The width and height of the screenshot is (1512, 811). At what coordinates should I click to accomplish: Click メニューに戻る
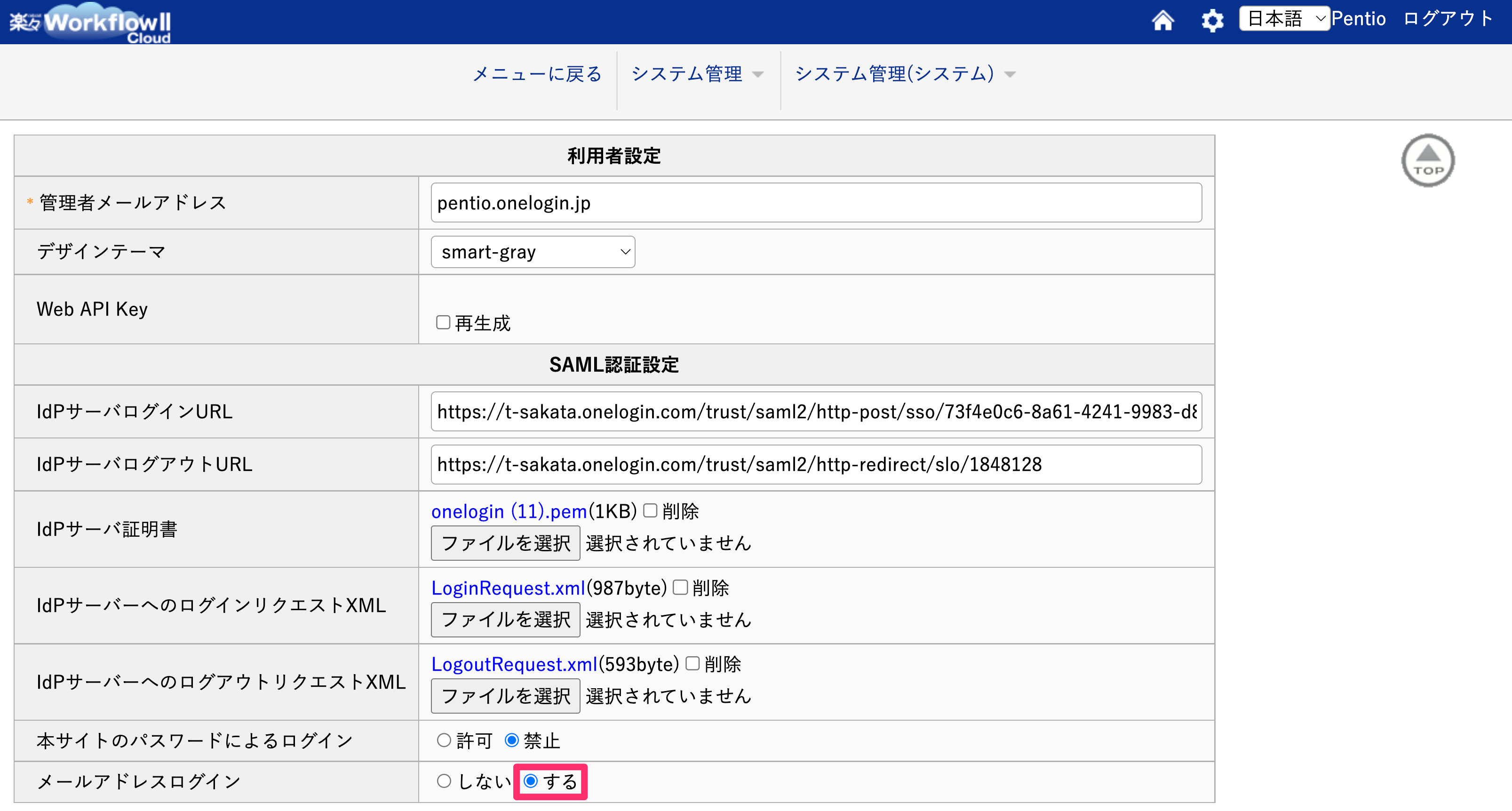pyautogui.click(x=537, y=74)
